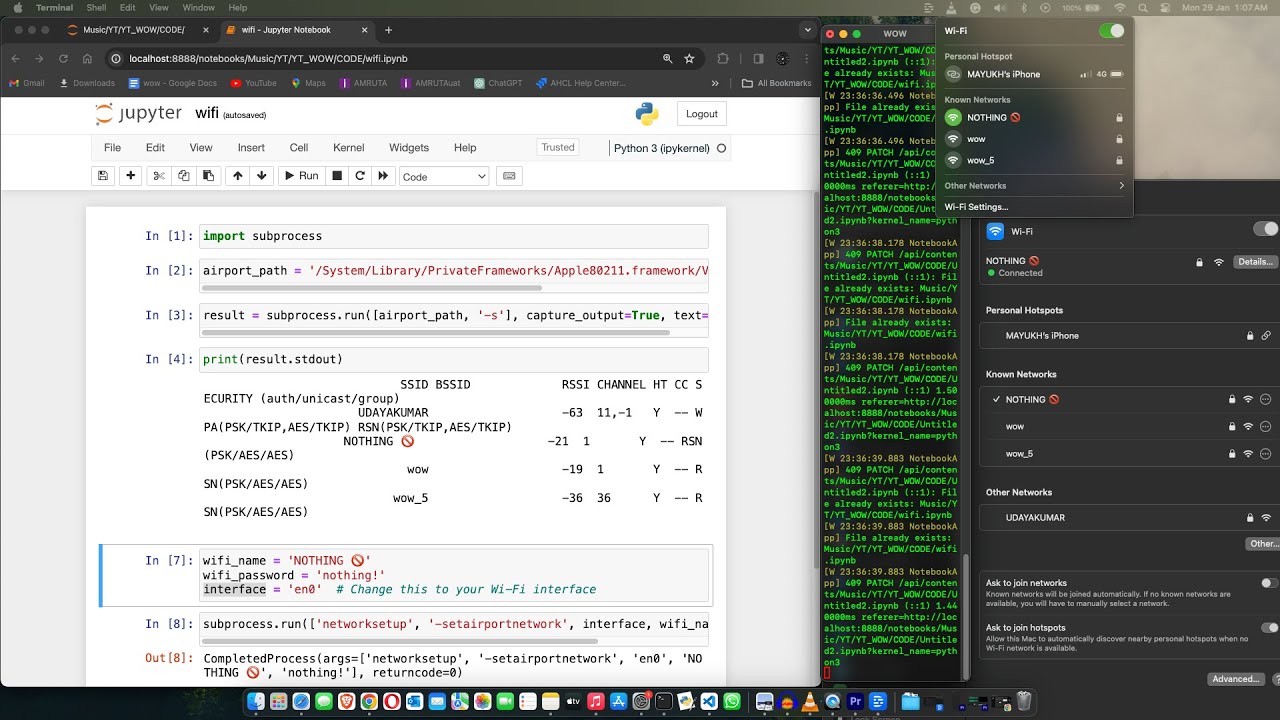Image resolution: width=1280 pixels, height=720 pixels.
Task: Connect to MAYUKH's iPhone hotspot in dropdown
Action: pyautogui.click(x=1034, y=74)
